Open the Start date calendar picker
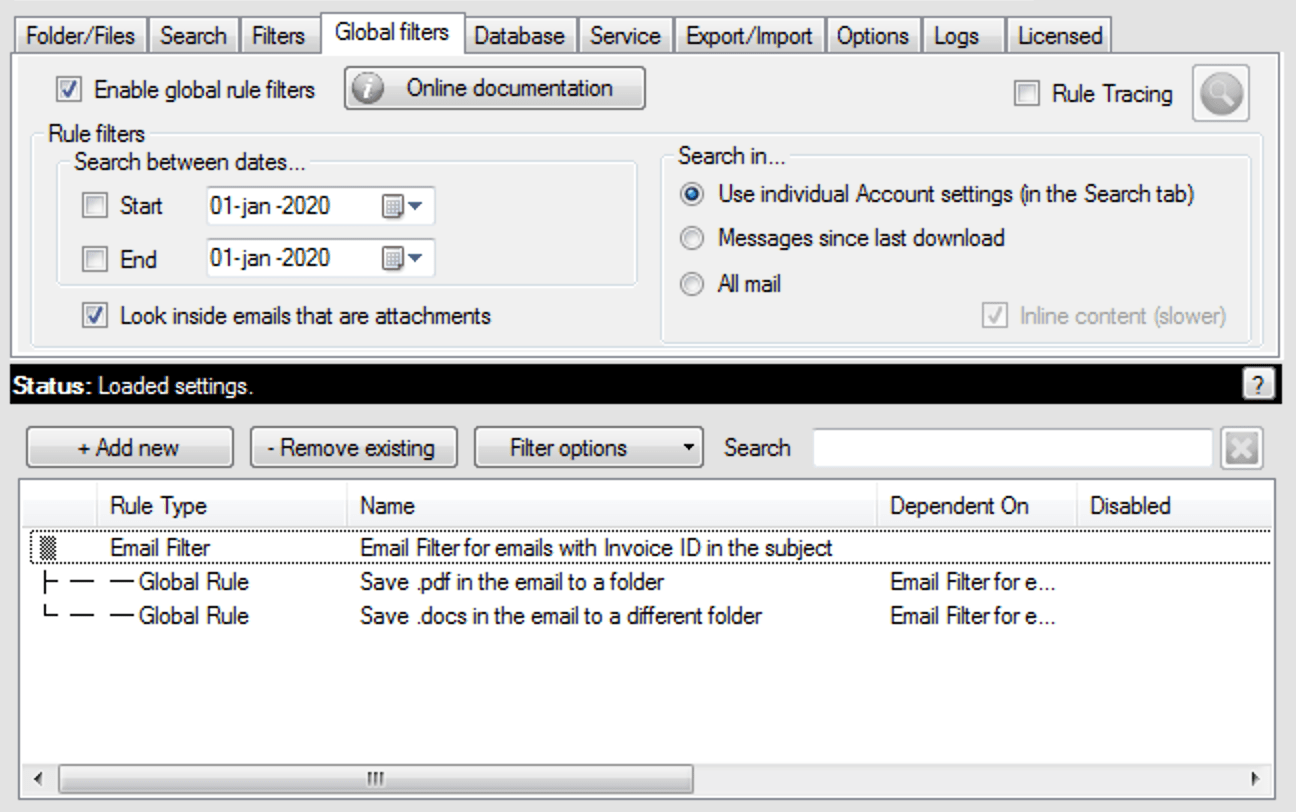The image size is (1296, 812). tap(402, 207)
